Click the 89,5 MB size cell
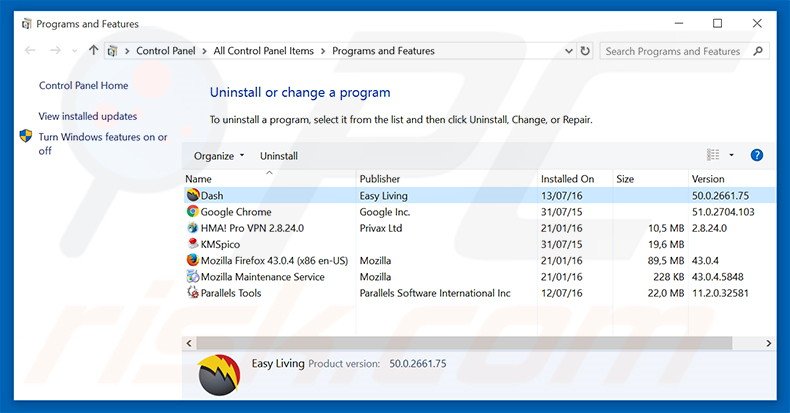The height and width of the screenshot is (413, 790). coord(666,260)
